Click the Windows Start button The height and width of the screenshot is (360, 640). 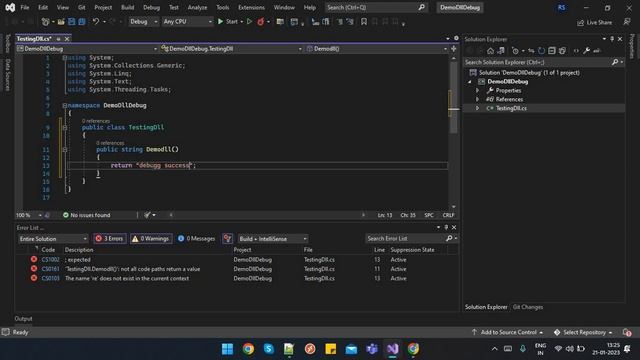(227, 349)
